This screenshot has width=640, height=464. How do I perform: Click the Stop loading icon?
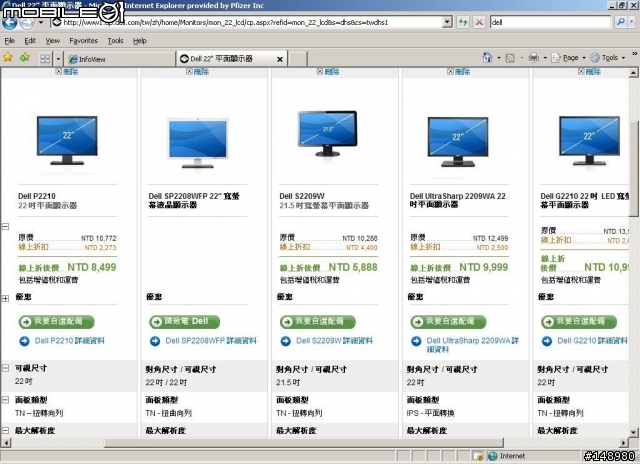[x=479, y=22]
